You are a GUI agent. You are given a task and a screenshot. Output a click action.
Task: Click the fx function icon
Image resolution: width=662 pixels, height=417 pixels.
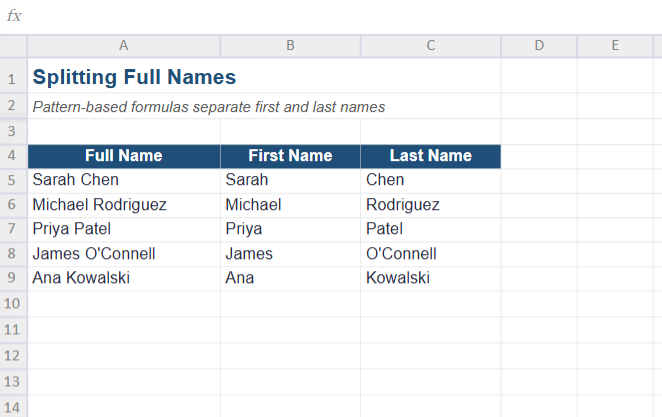pos(14,16)
